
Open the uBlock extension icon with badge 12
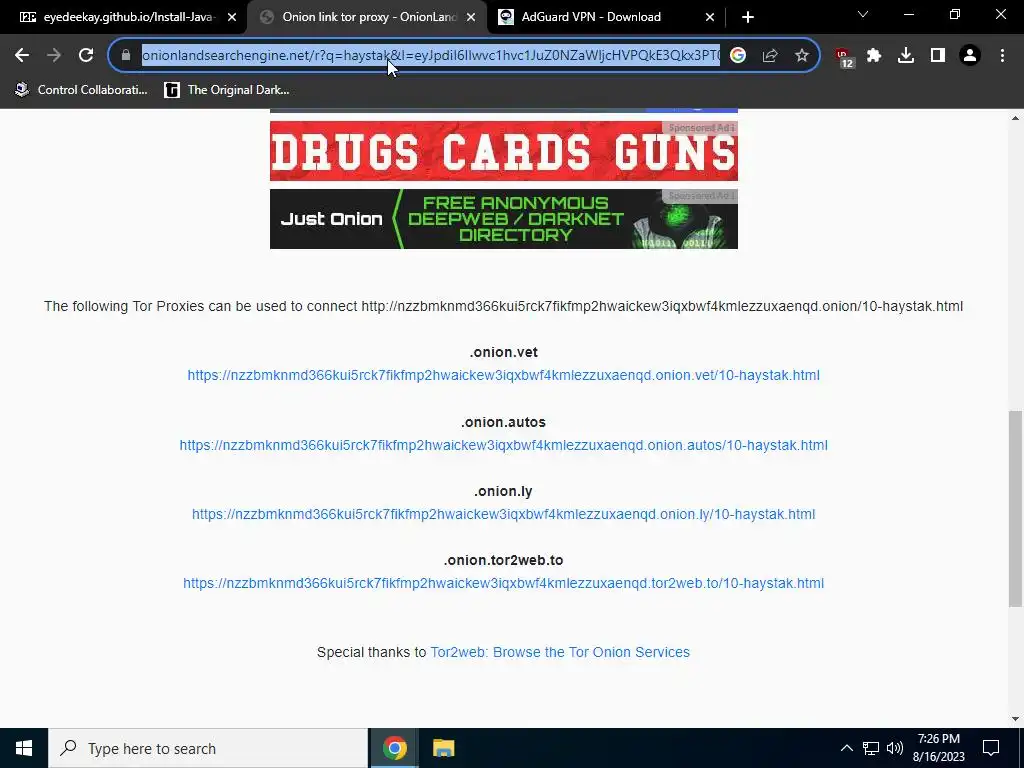844,57
